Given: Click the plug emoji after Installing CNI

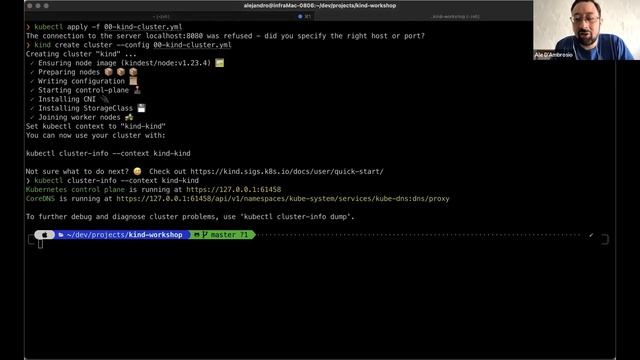Looking at the screenshot, I should (104, 99).
